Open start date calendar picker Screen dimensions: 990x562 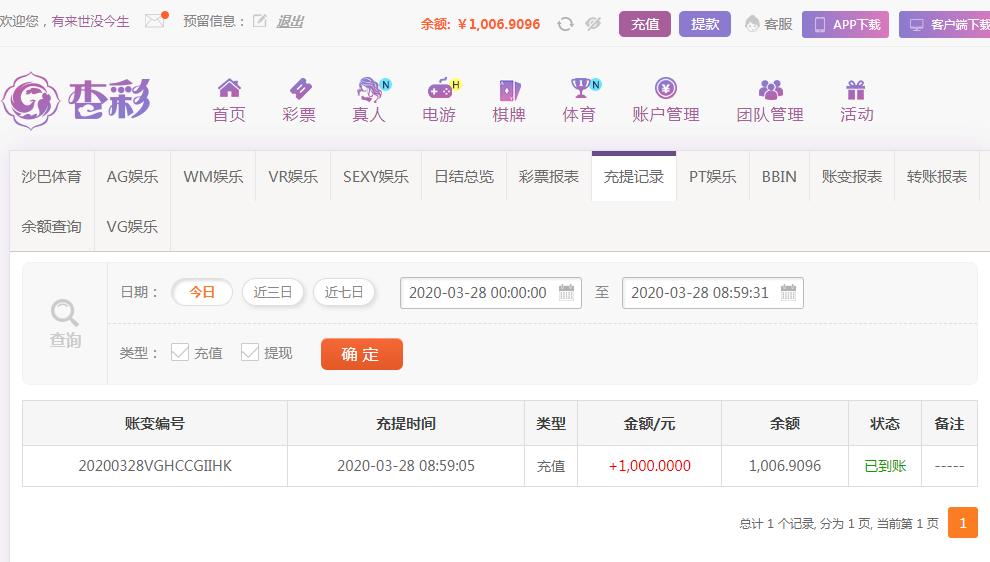pyautogui.click(x=566, y=292)
